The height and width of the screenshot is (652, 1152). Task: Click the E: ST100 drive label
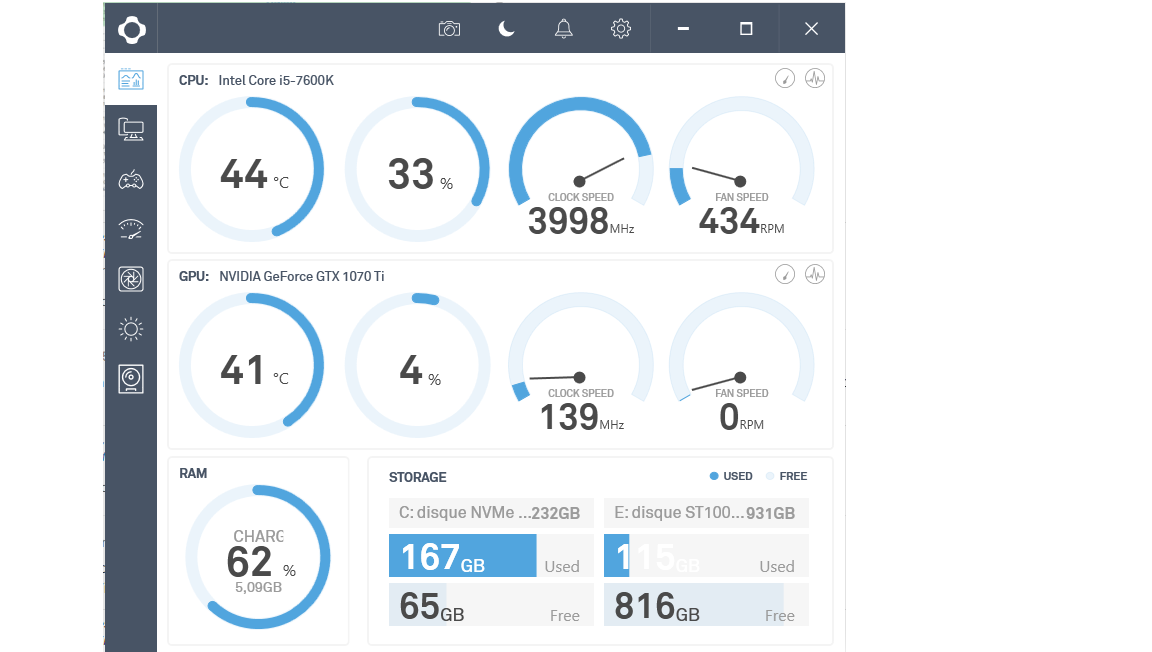click(705, 513)
